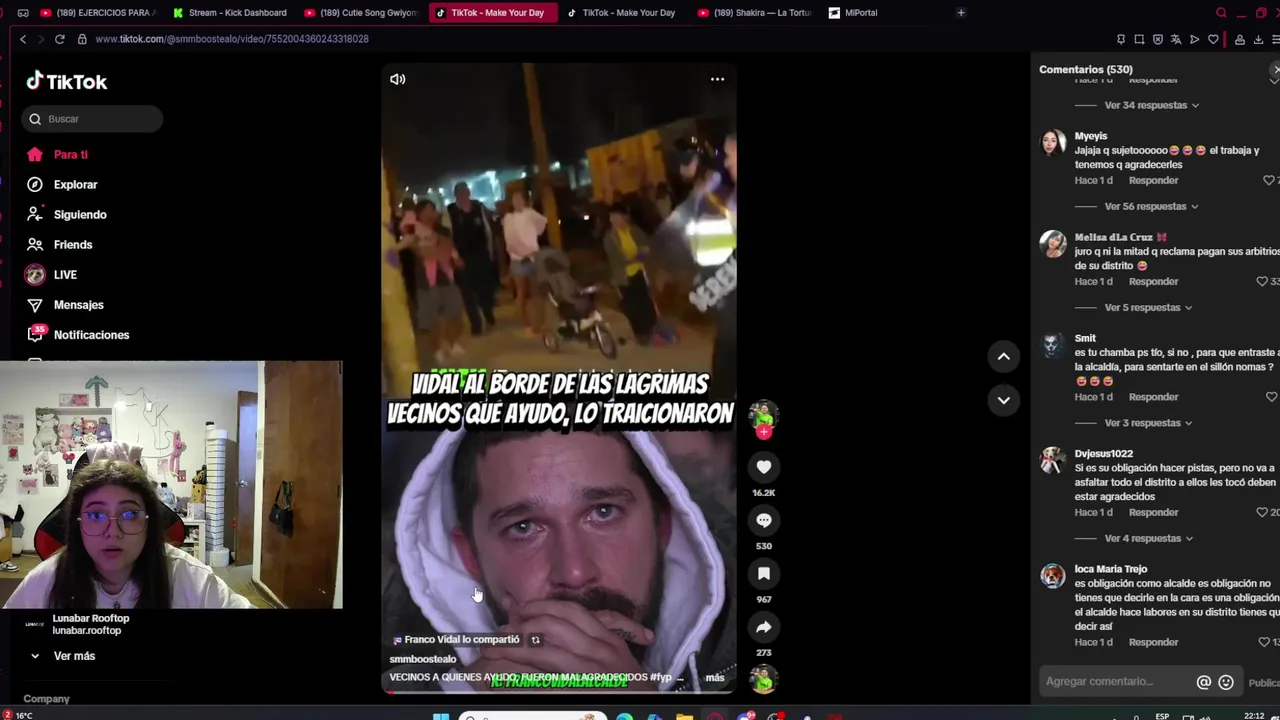Open the browser downloads icon
This screenshot has height=720, width=1280.
[x=1258, y=39]
